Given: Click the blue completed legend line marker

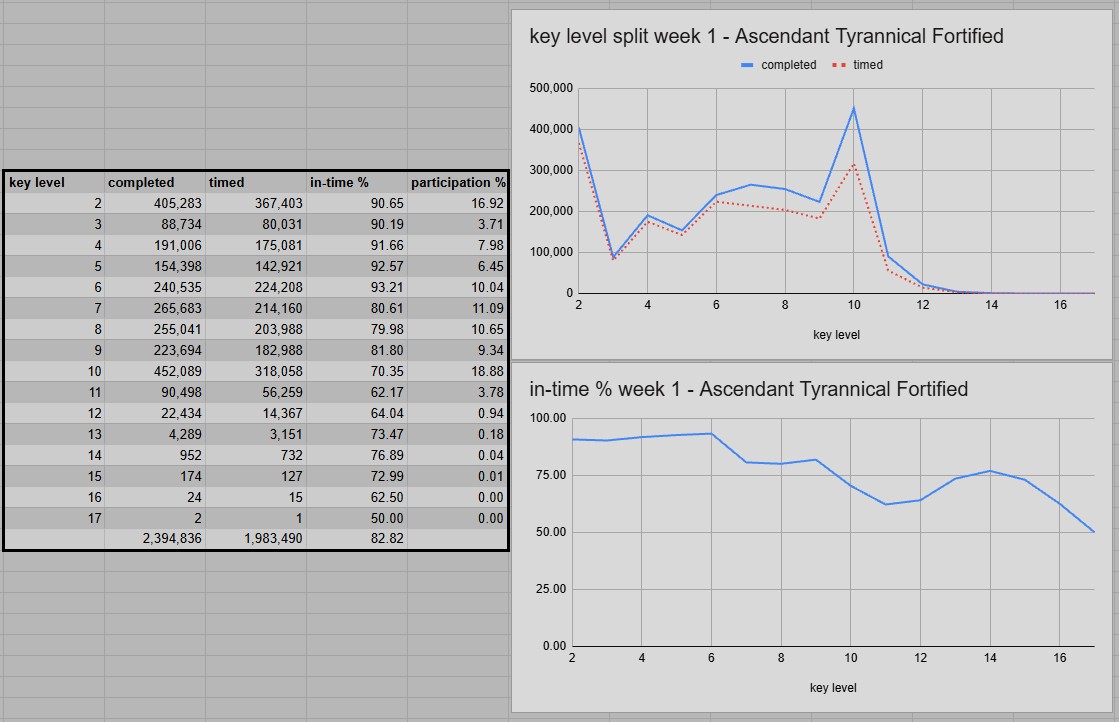Looking at the screenshot, I should coord(746,65).
